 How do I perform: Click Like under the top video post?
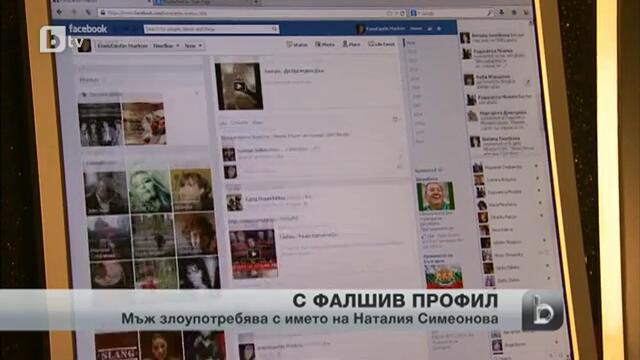[x=223, y=122]
